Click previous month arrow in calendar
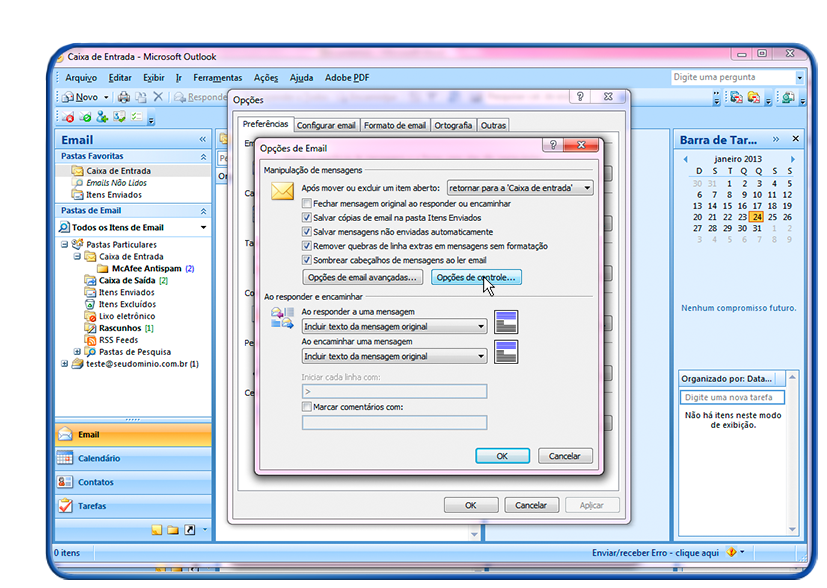This screenshot has height=588, width=827. (x=685, y=159)
